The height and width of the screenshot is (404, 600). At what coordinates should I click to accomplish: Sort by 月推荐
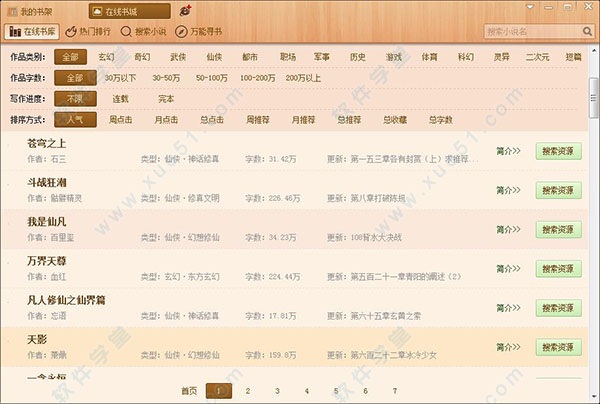pyautogui.click(x=303, y=120)
